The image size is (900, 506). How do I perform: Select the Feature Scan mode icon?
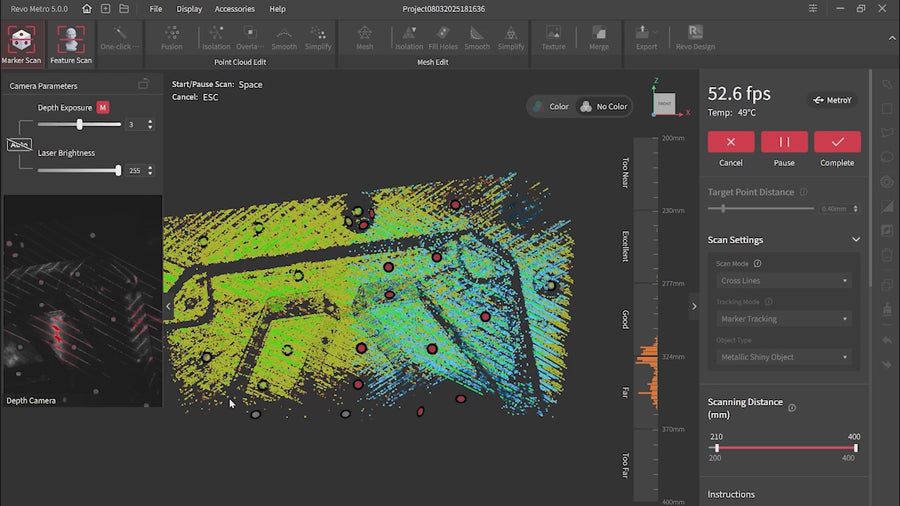click(x=70, y=40)
